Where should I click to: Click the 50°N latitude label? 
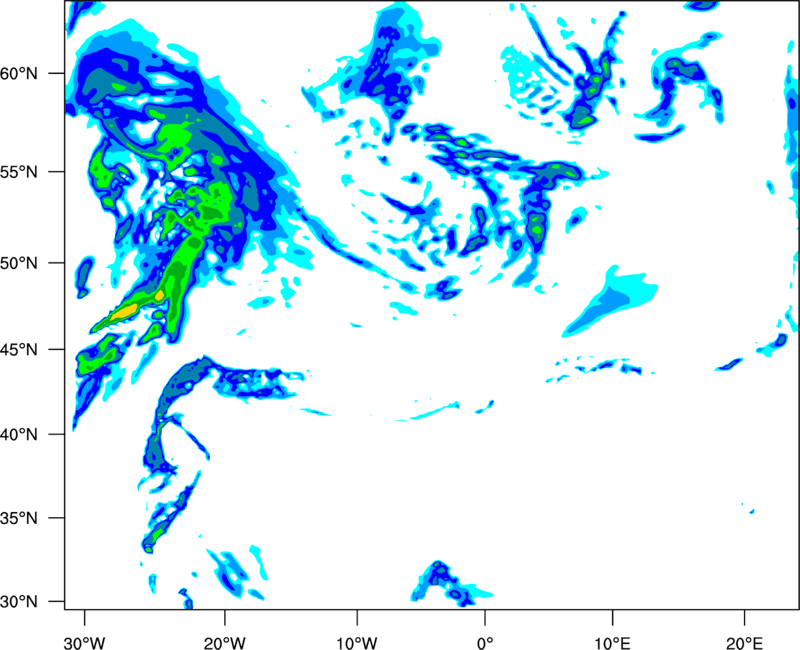[19, 263]
